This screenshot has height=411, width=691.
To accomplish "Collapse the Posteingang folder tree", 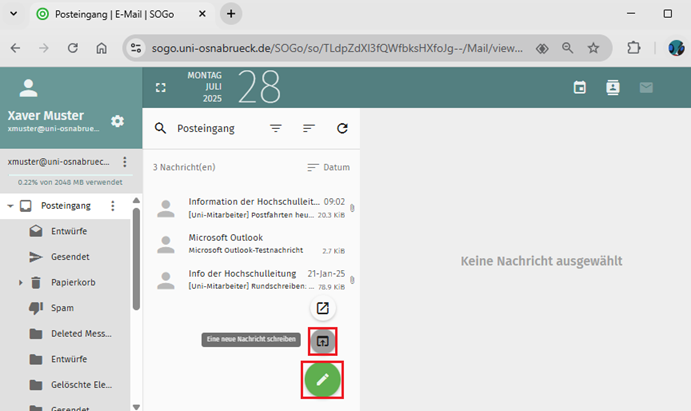I will tap(10, 206).
